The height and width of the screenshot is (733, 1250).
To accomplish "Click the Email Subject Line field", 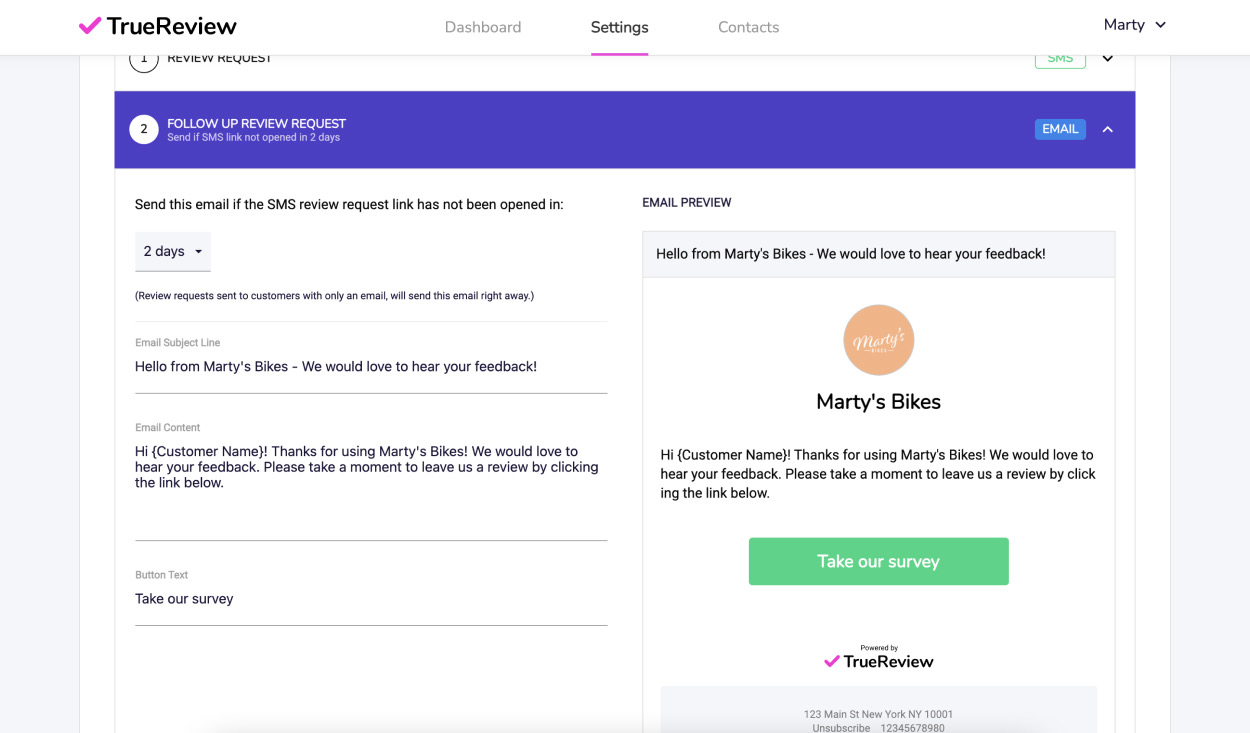I will click(370, 367).
